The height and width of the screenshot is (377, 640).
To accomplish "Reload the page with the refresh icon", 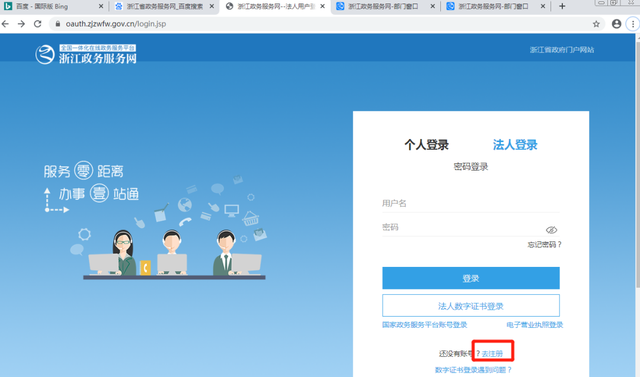I will tap(38, 24).
